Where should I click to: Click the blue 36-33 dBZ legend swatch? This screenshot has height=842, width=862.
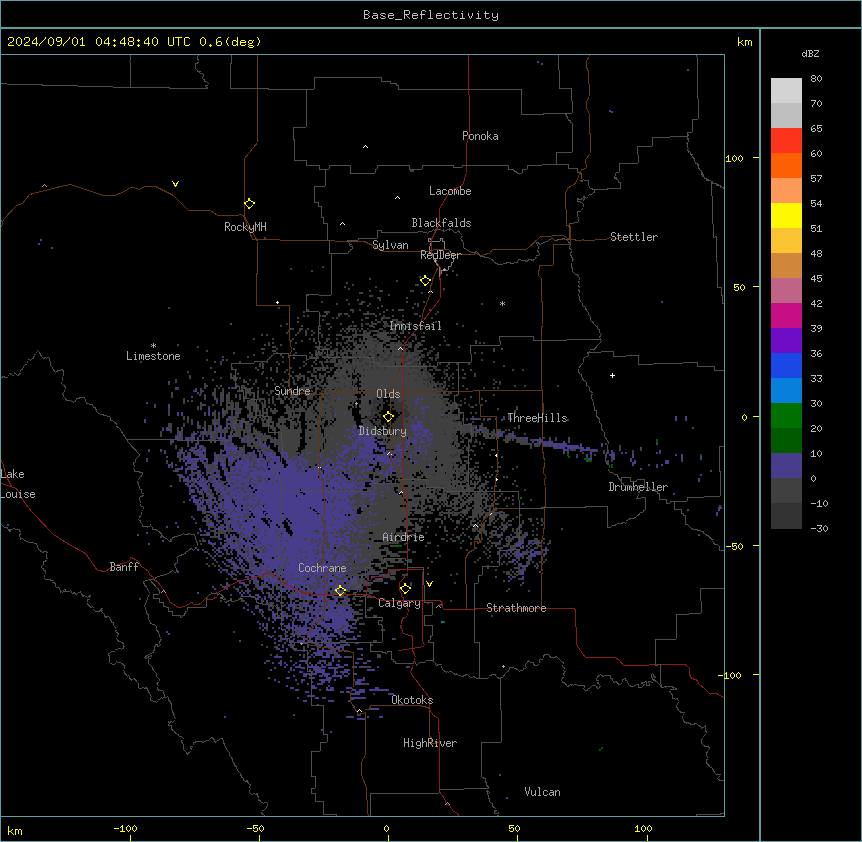tap(786, 365)
